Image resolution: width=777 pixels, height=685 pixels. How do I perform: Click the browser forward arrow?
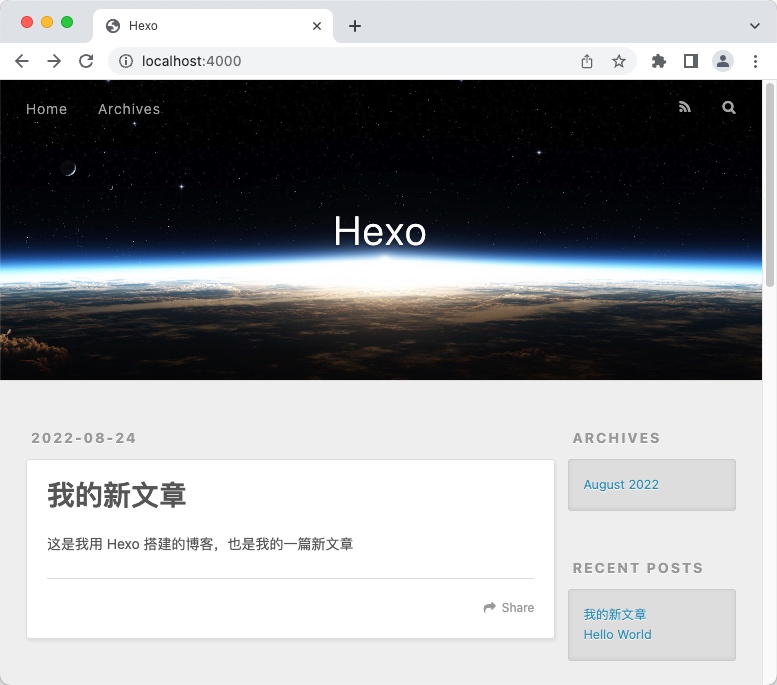click(54, 61)
